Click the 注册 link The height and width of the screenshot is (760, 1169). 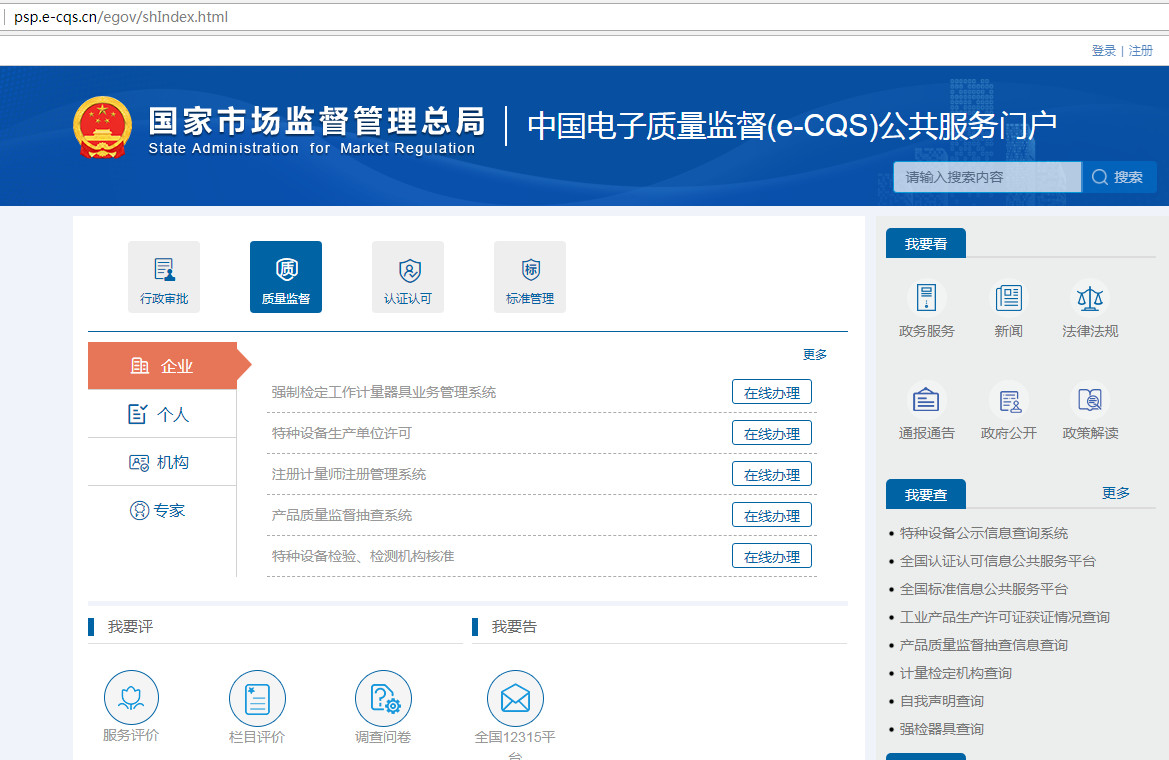[1141, 51]
